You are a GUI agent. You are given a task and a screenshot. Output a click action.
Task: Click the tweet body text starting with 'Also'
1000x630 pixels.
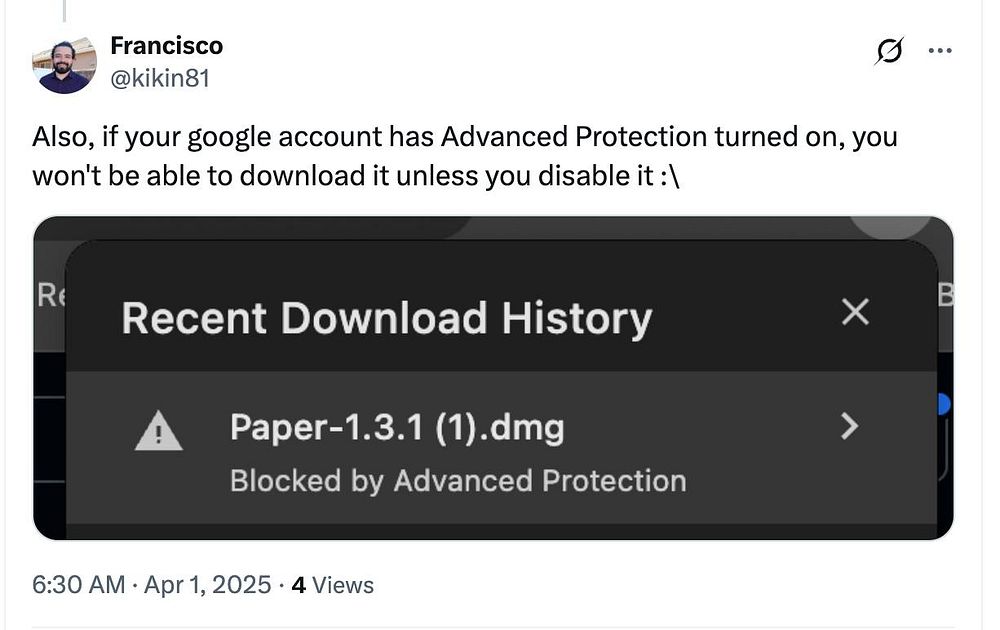pyautogui.click(x=464, y=155)
